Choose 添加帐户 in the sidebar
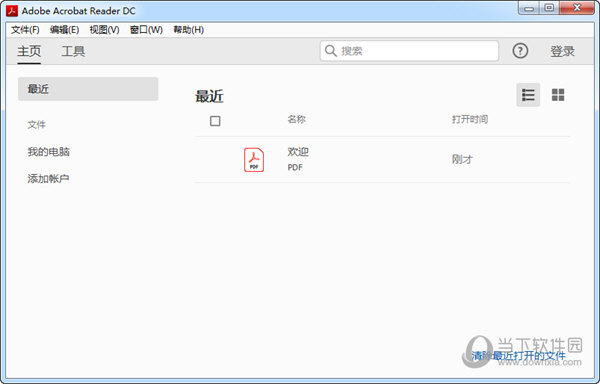 coord(48,178)
